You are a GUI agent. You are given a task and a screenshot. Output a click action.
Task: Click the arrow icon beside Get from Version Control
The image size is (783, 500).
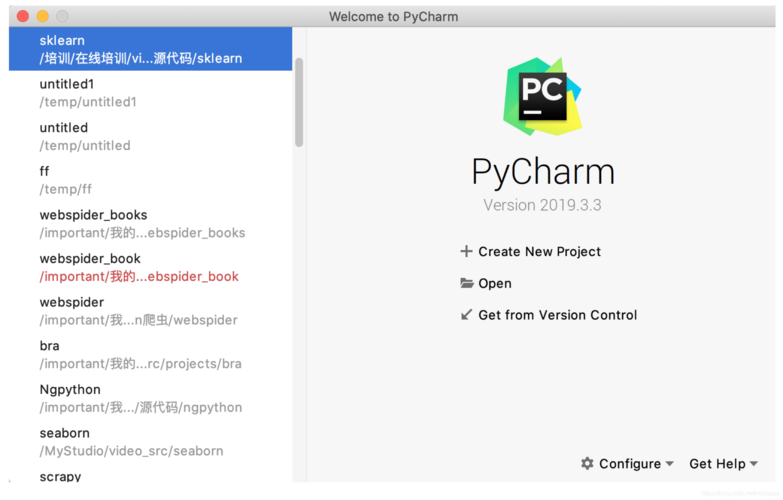(x=466, y=315)
